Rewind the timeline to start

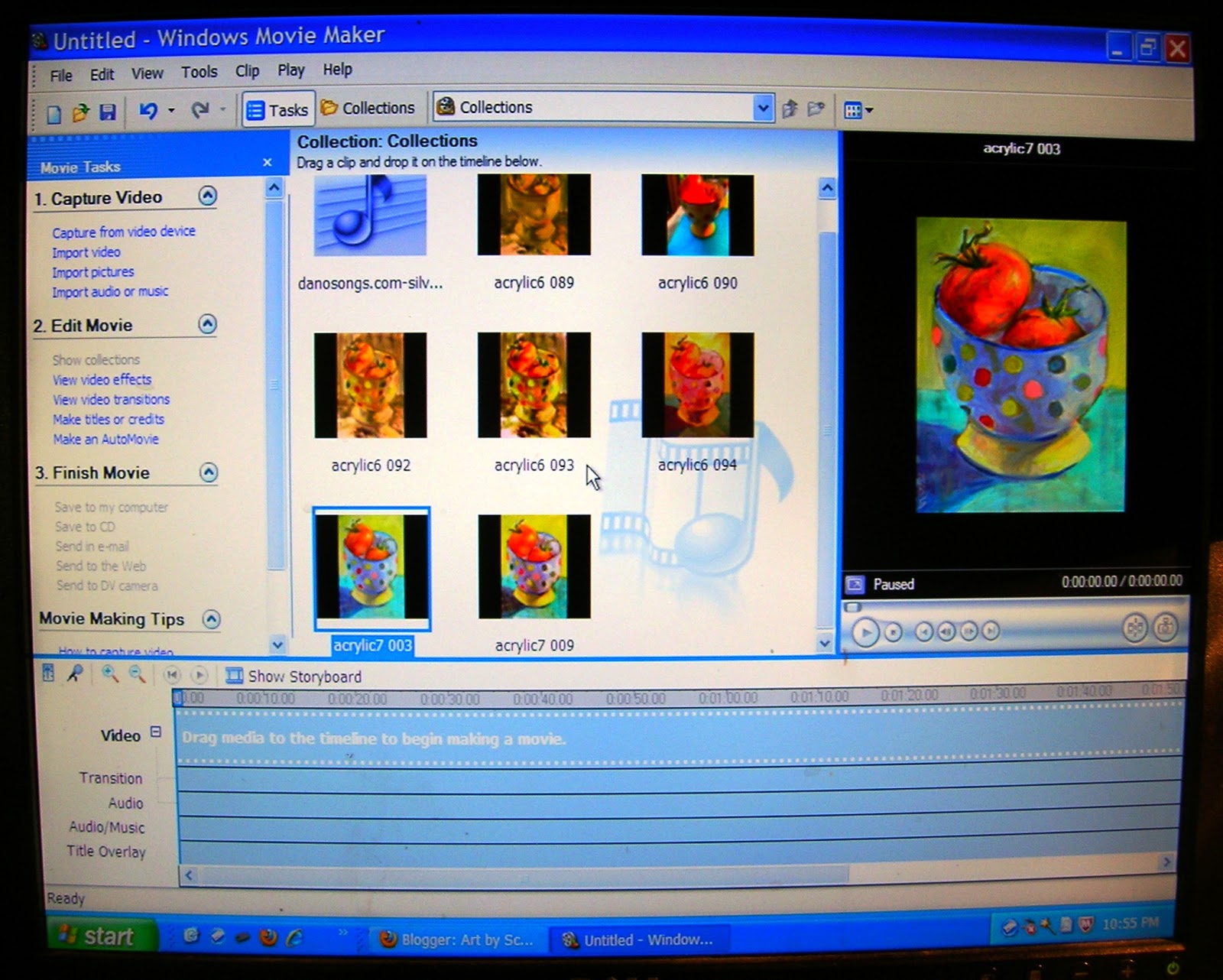click(172, 675)
